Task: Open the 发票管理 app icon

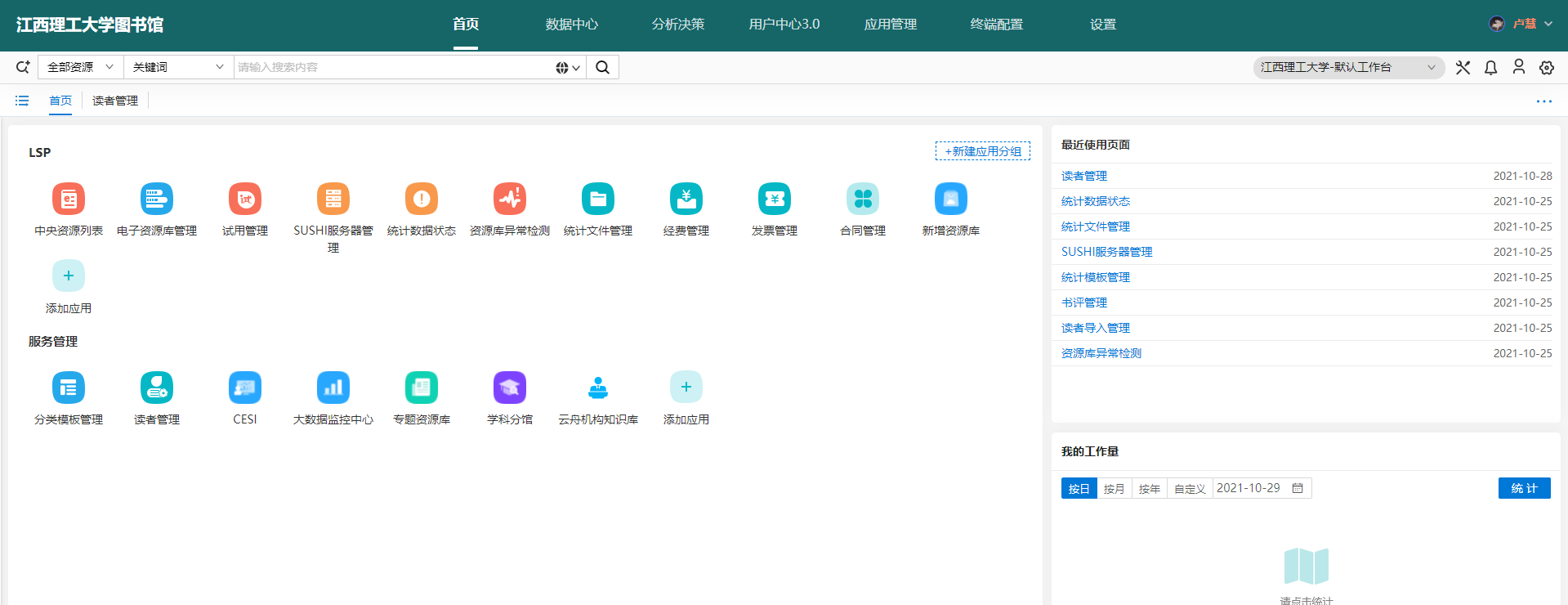Action: pyautogui.click(x=774, y=199)
